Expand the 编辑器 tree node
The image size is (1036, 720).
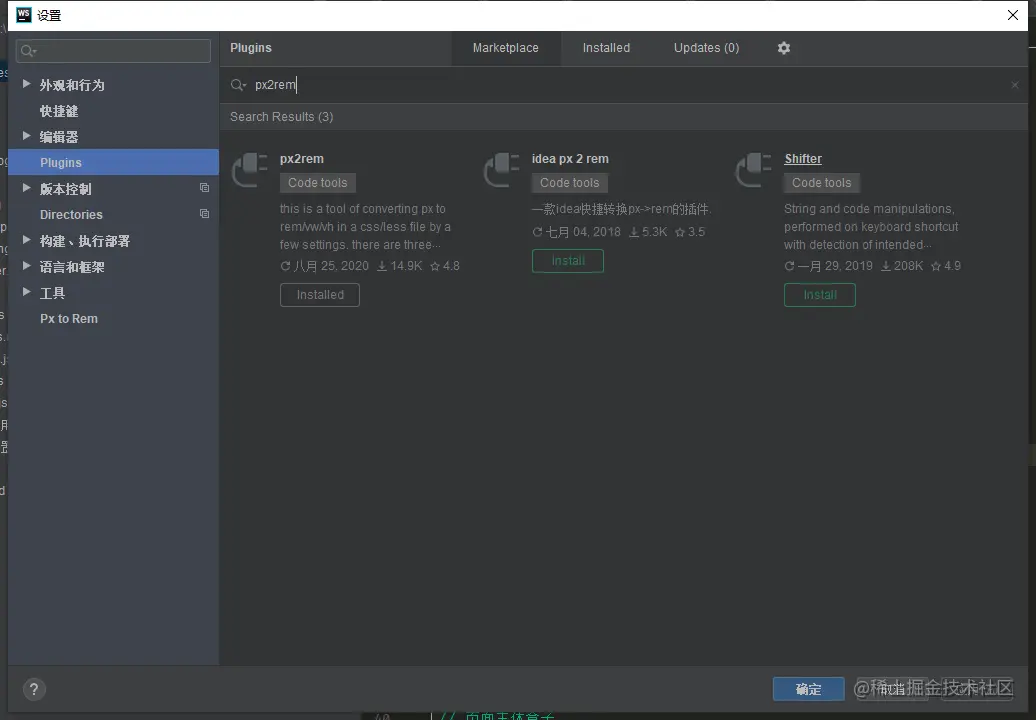[x=26, y=136]
